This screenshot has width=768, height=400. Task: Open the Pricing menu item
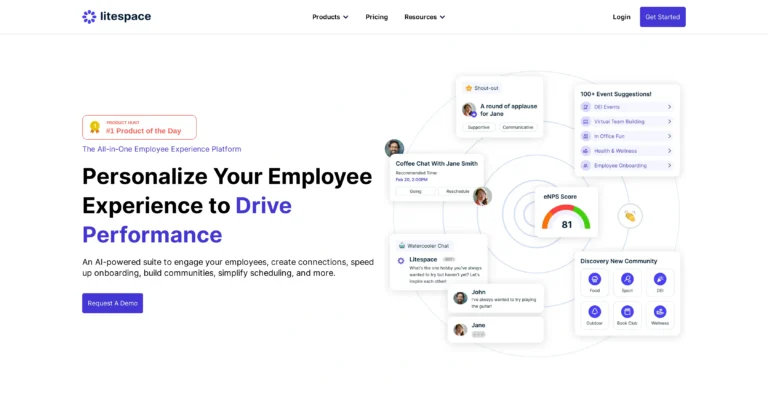pos(376,17)
